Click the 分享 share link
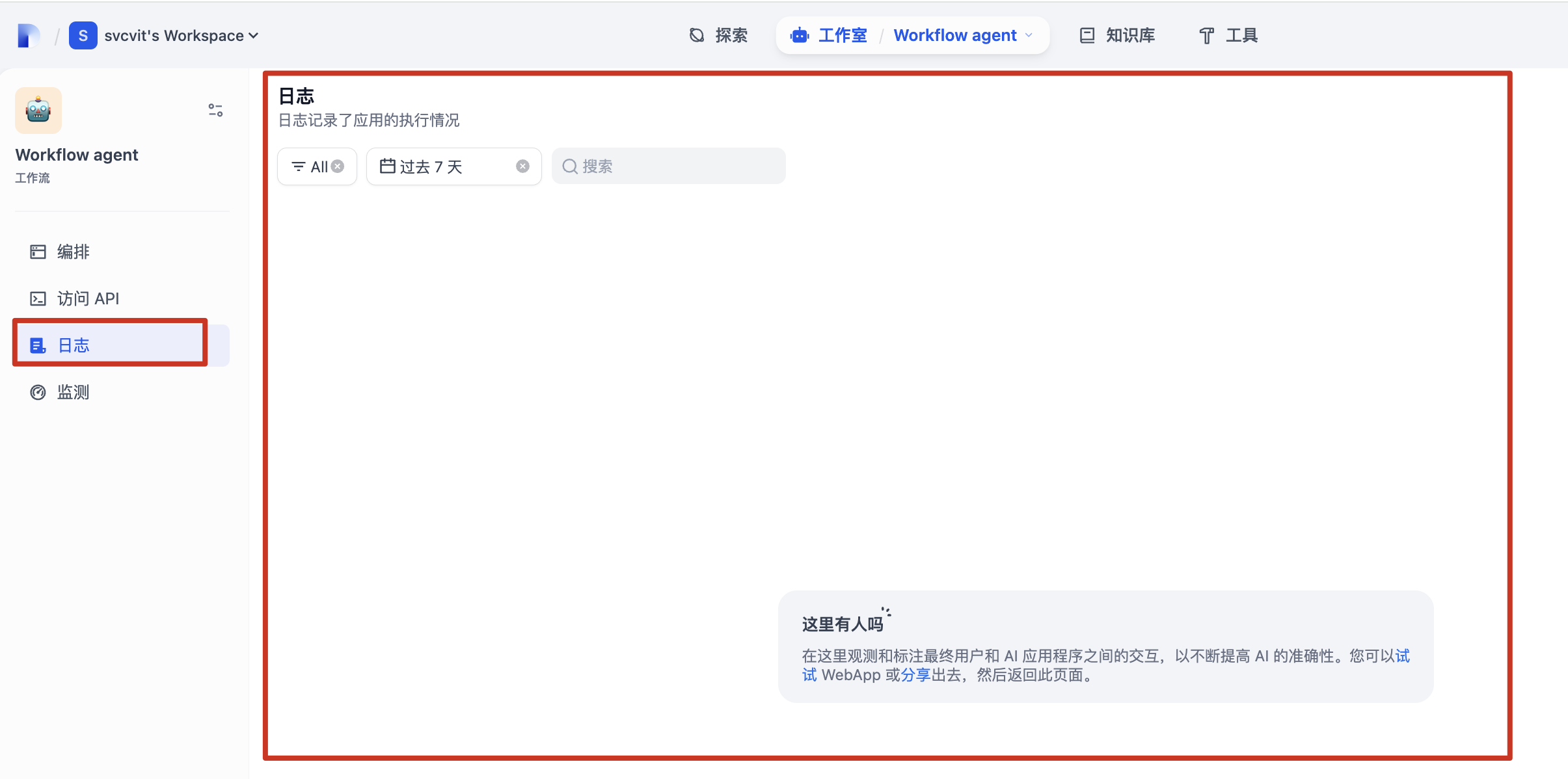 tap(916, 675)
